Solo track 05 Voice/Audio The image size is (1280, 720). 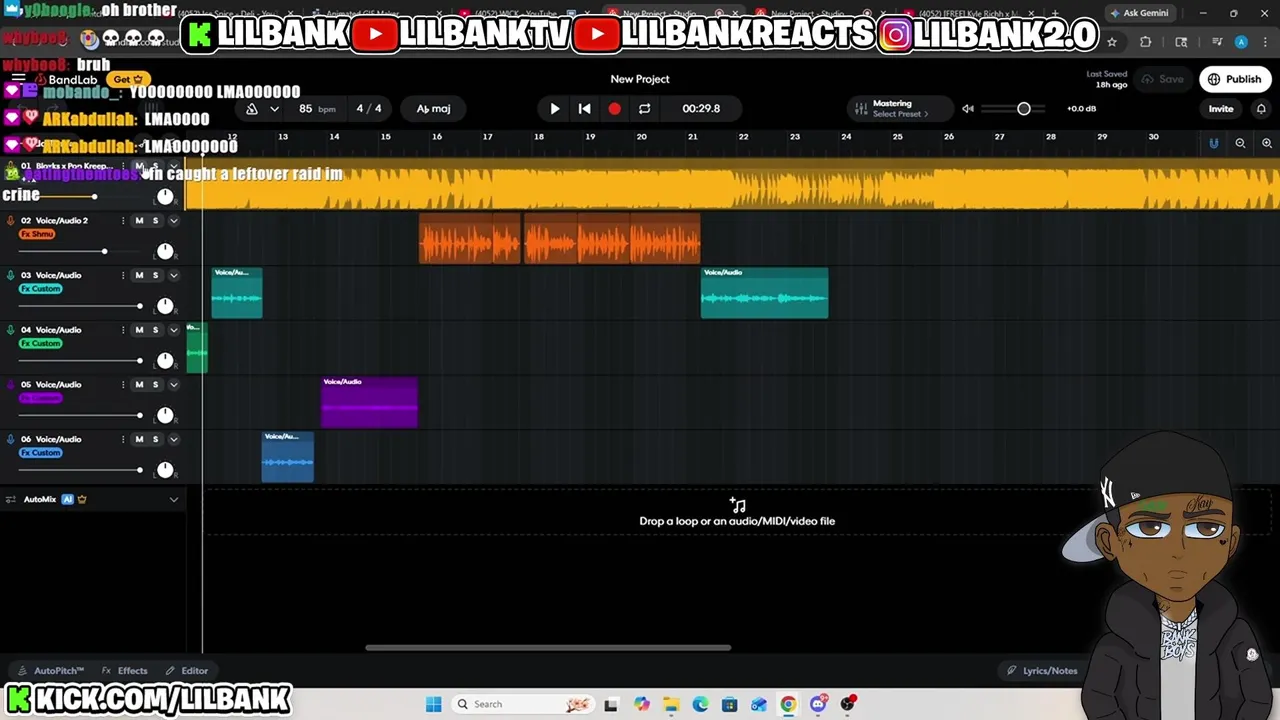155,384
